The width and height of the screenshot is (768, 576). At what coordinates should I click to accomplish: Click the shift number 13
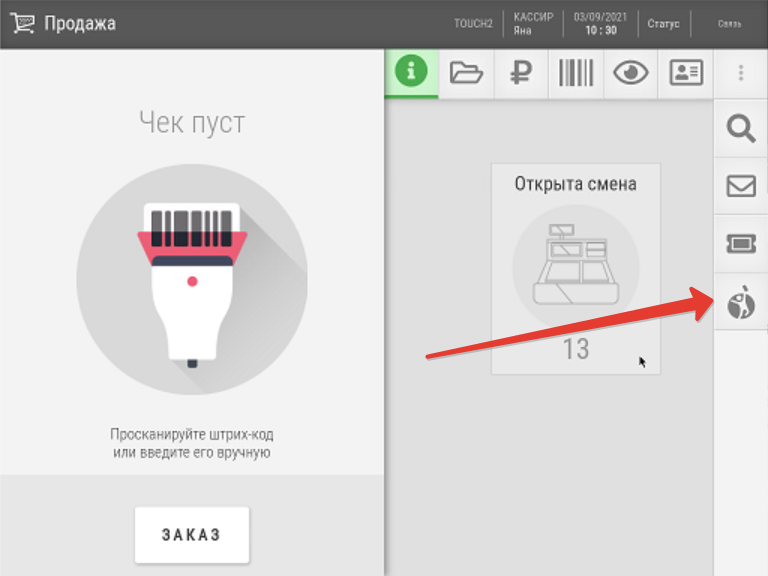pos(576,349)
